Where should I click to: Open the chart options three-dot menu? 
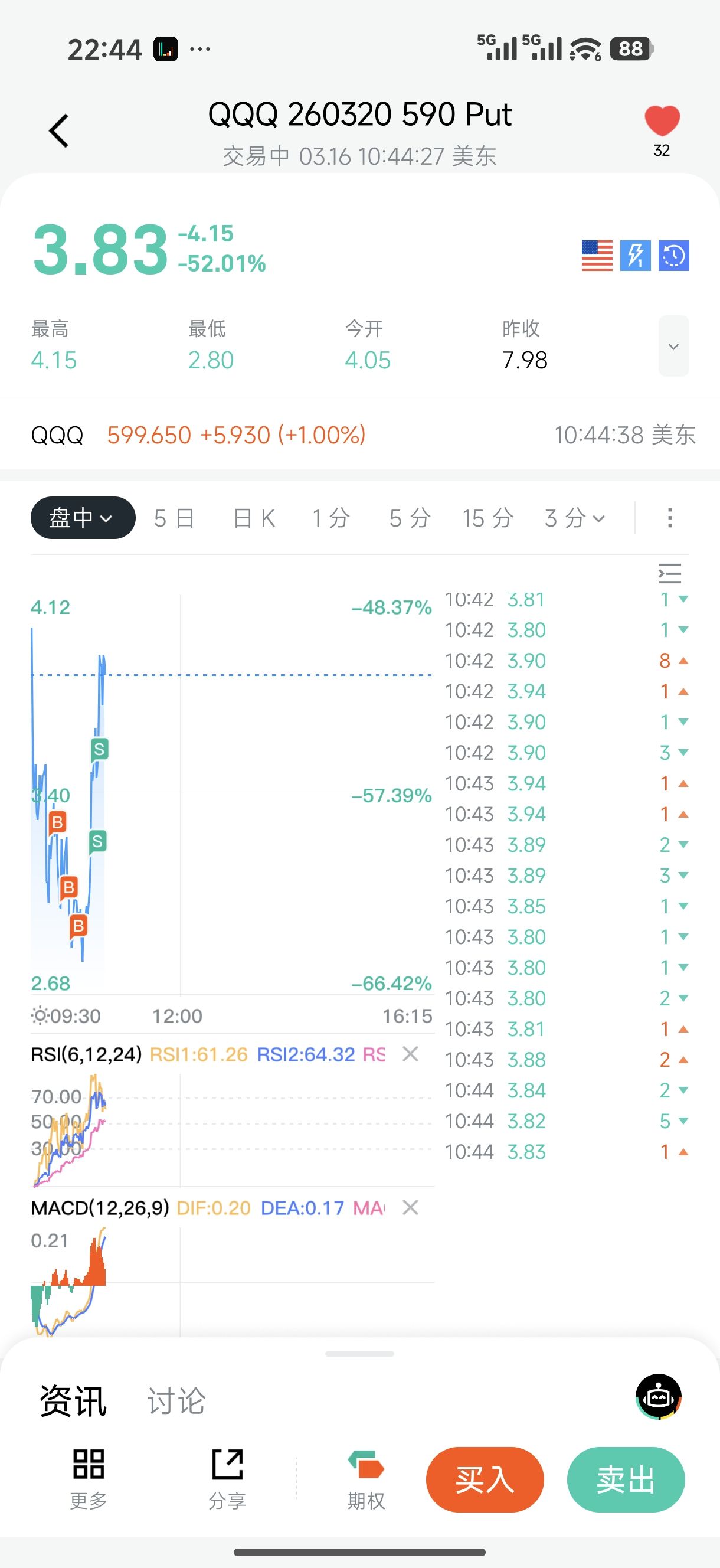pyautogui.click(x=669, y=518)
